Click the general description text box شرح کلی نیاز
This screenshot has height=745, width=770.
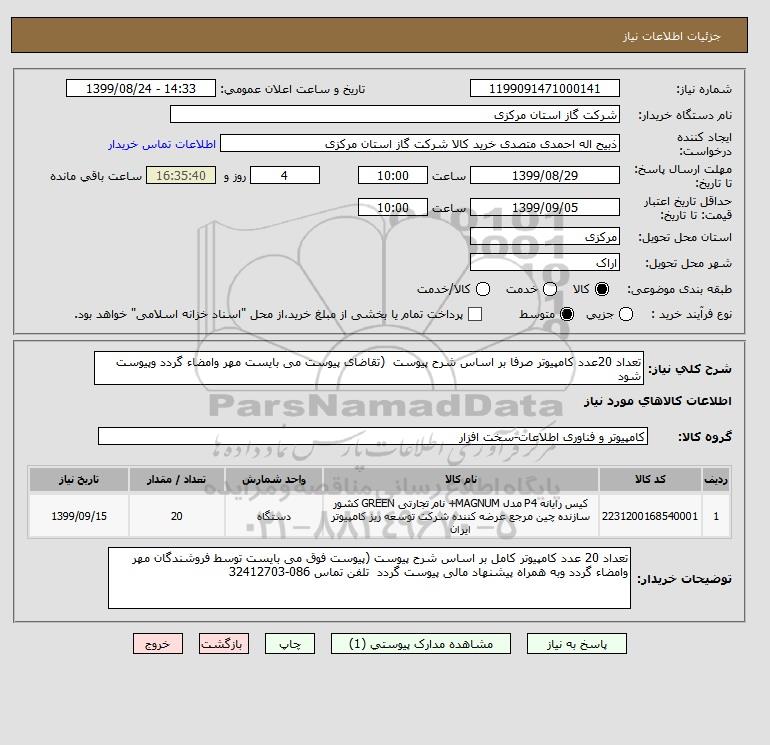click(x=369, y=368)
